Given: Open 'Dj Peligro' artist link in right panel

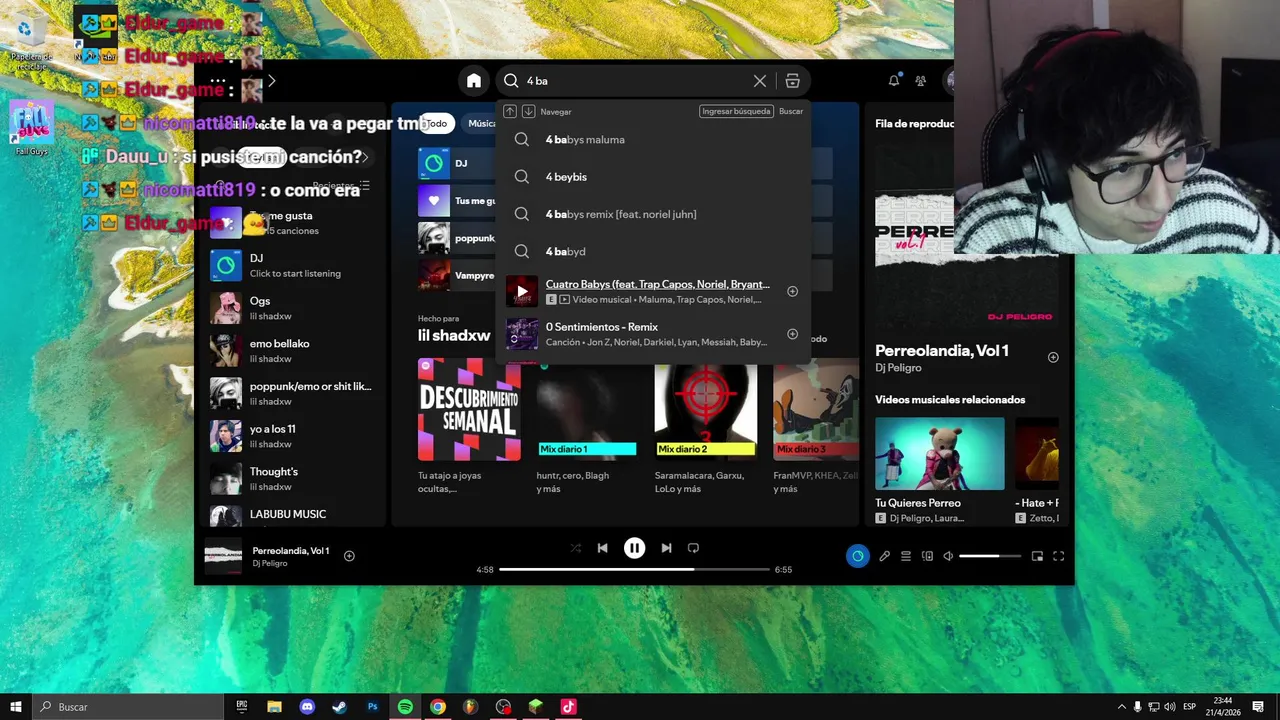Looking at the screenshot, I should 898,368.
